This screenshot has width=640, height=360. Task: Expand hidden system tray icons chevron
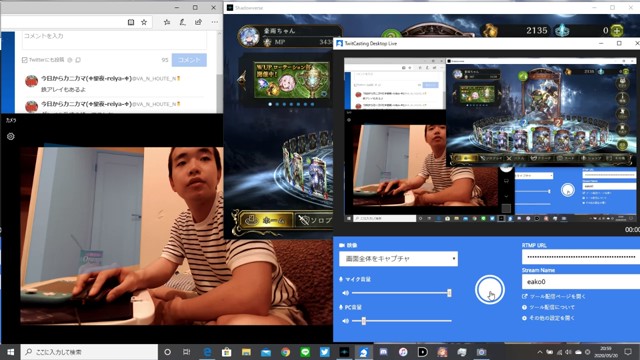pos(540,352)
